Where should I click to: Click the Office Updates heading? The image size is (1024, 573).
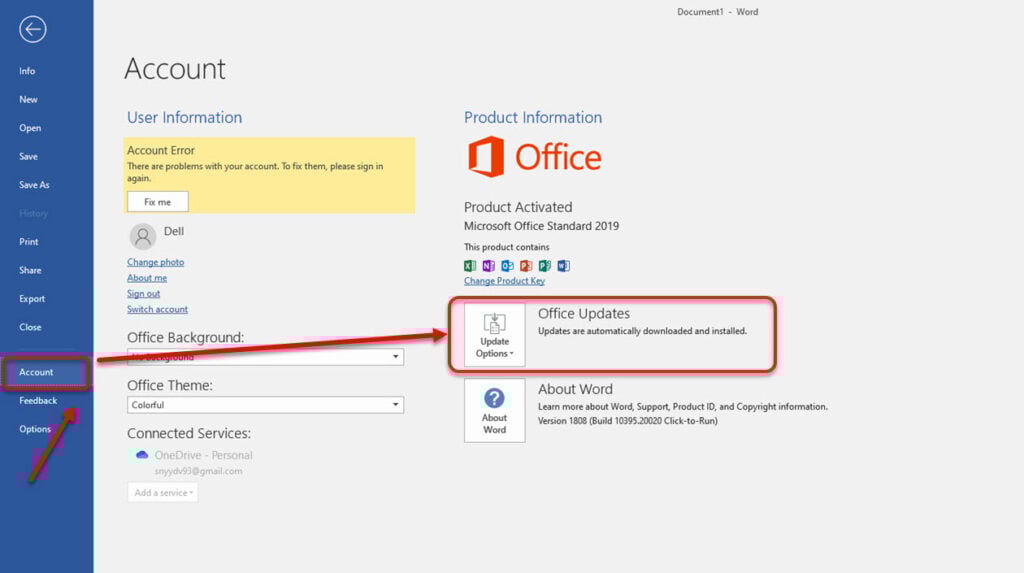pyautogui.click(x=584, y=314)
